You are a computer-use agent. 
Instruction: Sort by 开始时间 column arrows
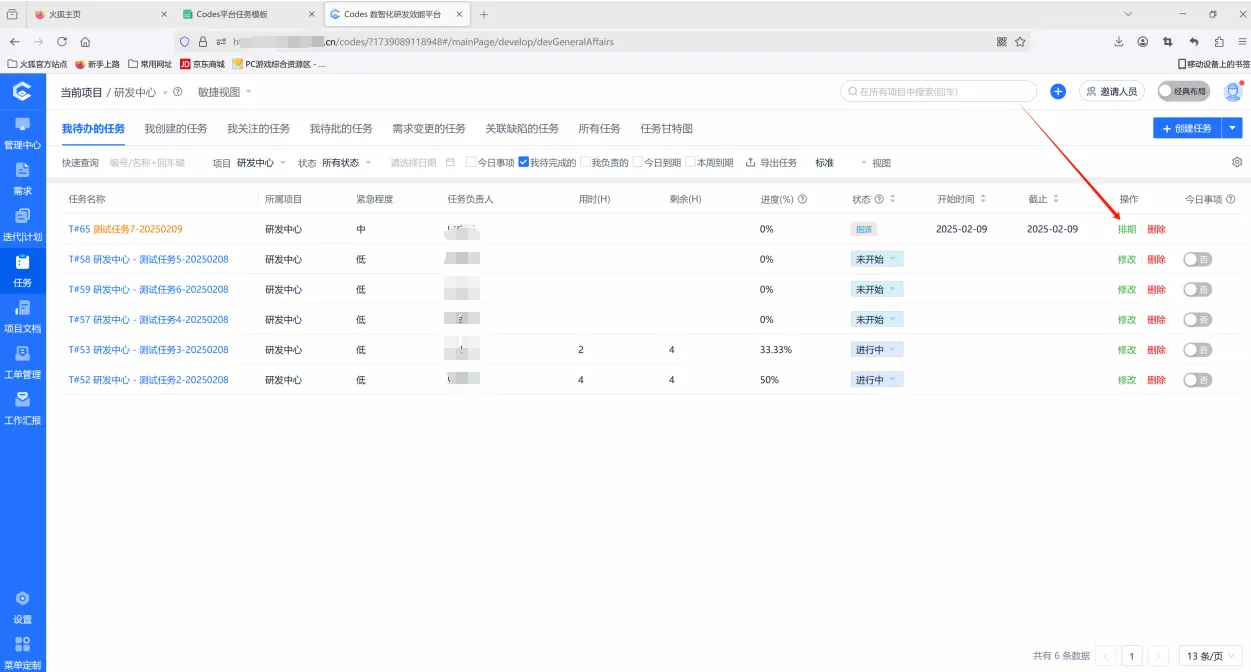click(983, 199)
